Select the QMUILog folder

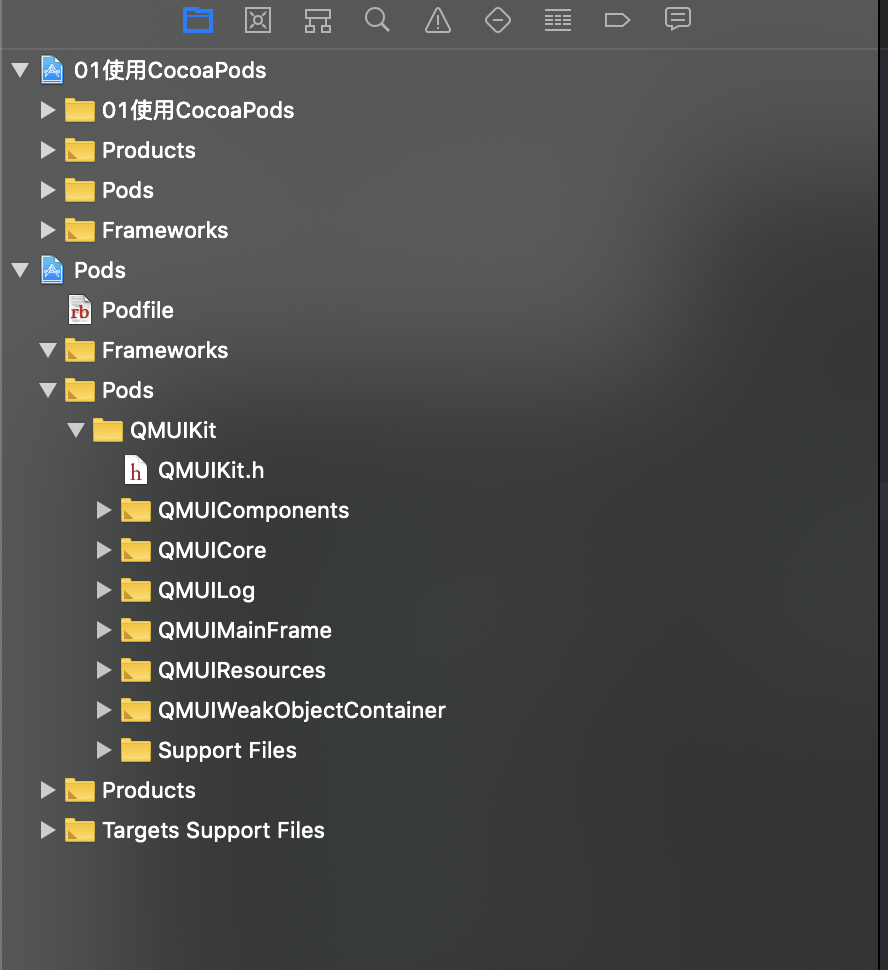188,591
